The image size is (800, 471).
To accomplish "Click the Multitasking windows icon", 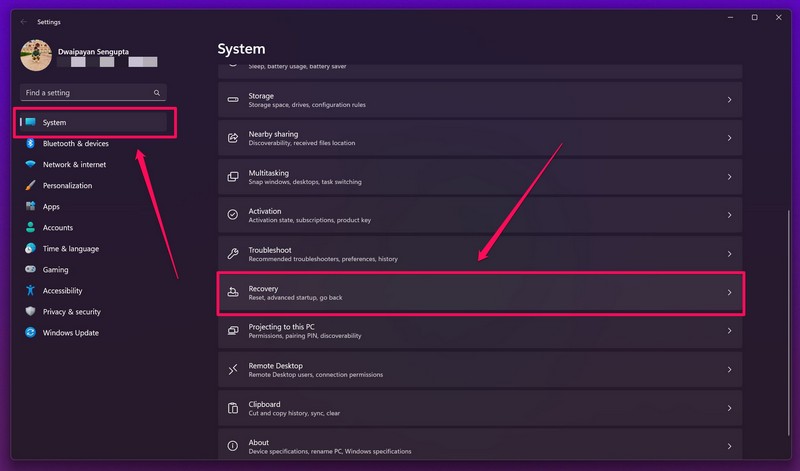I will click(x=233, y=177).
